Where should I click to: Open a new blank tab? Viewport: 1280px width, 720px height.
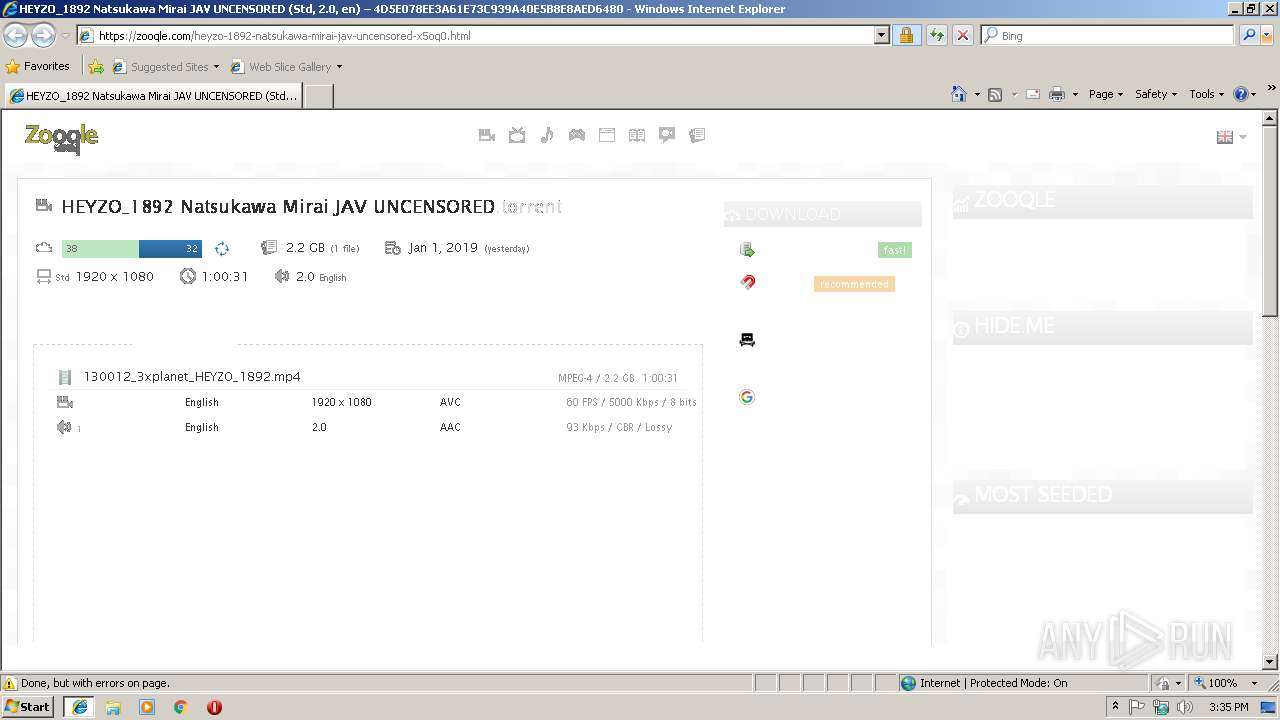(x=318, y=96)
